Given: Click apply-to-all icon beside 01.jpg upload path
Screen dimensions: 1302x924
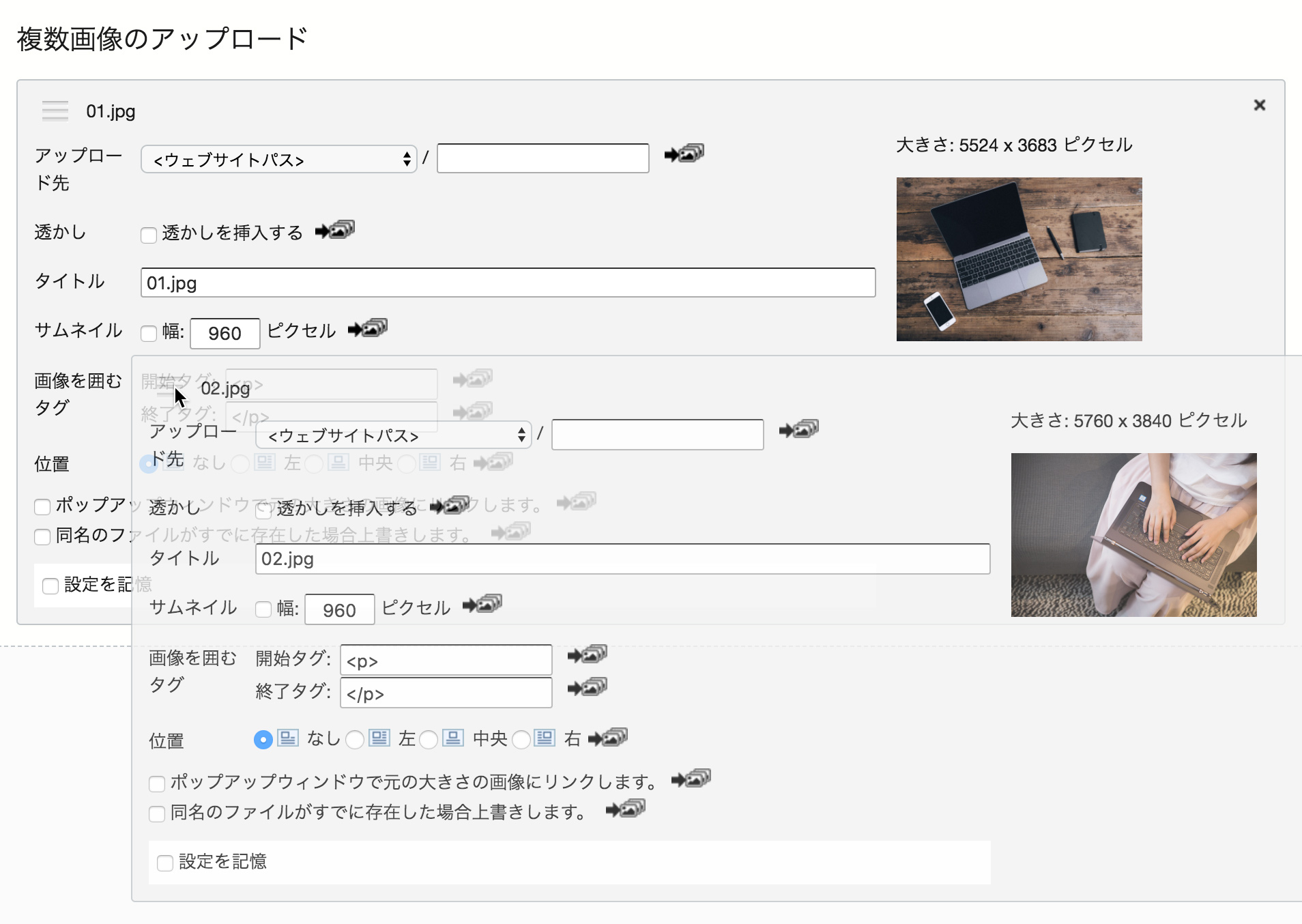Looking at the screenshot, I should (684, 154).
